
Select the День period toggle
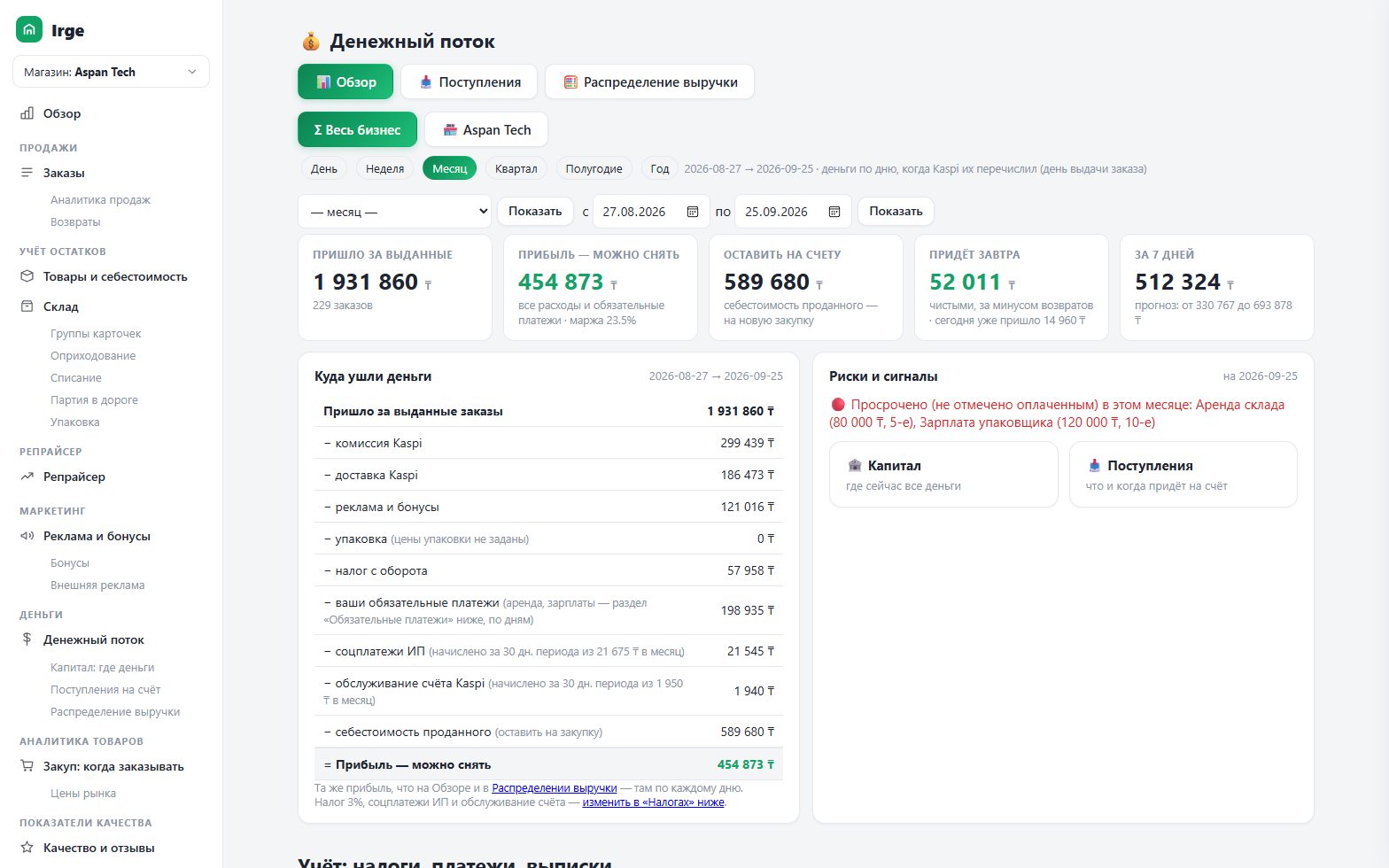324,168
